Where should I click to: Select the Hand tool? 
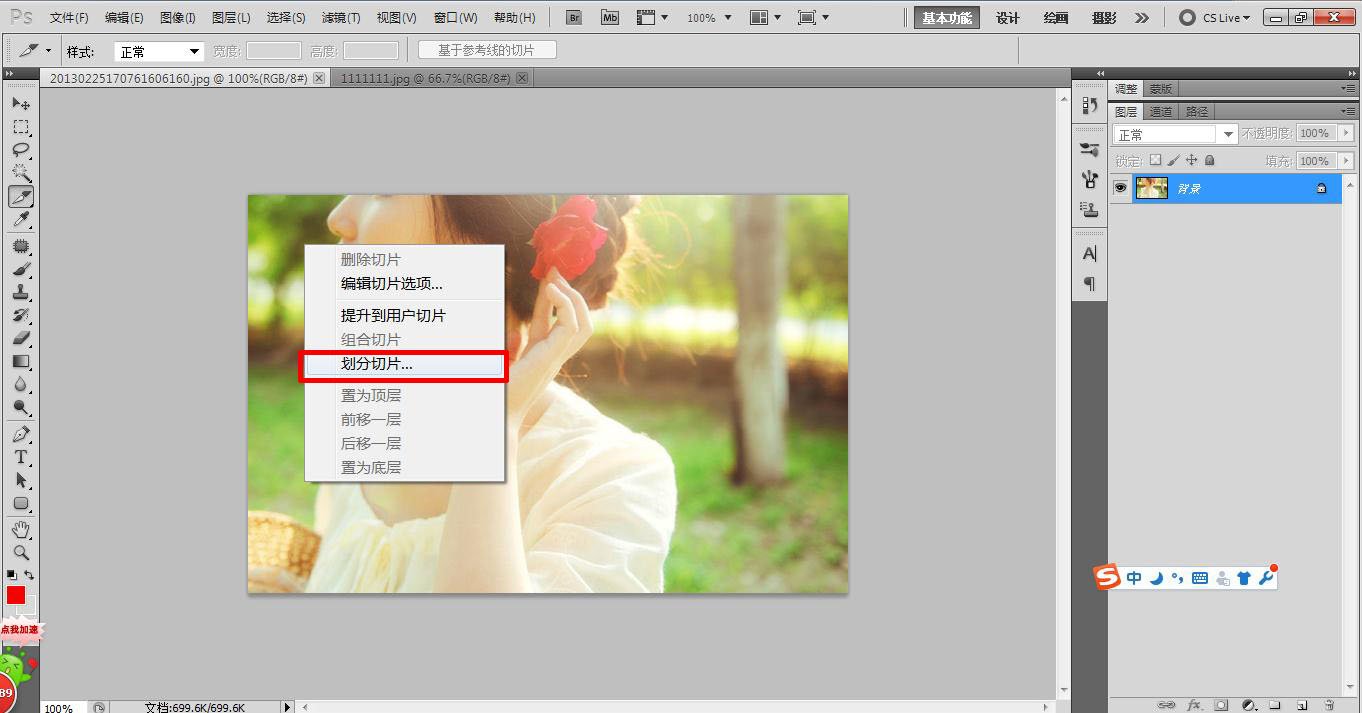[21, 529]
